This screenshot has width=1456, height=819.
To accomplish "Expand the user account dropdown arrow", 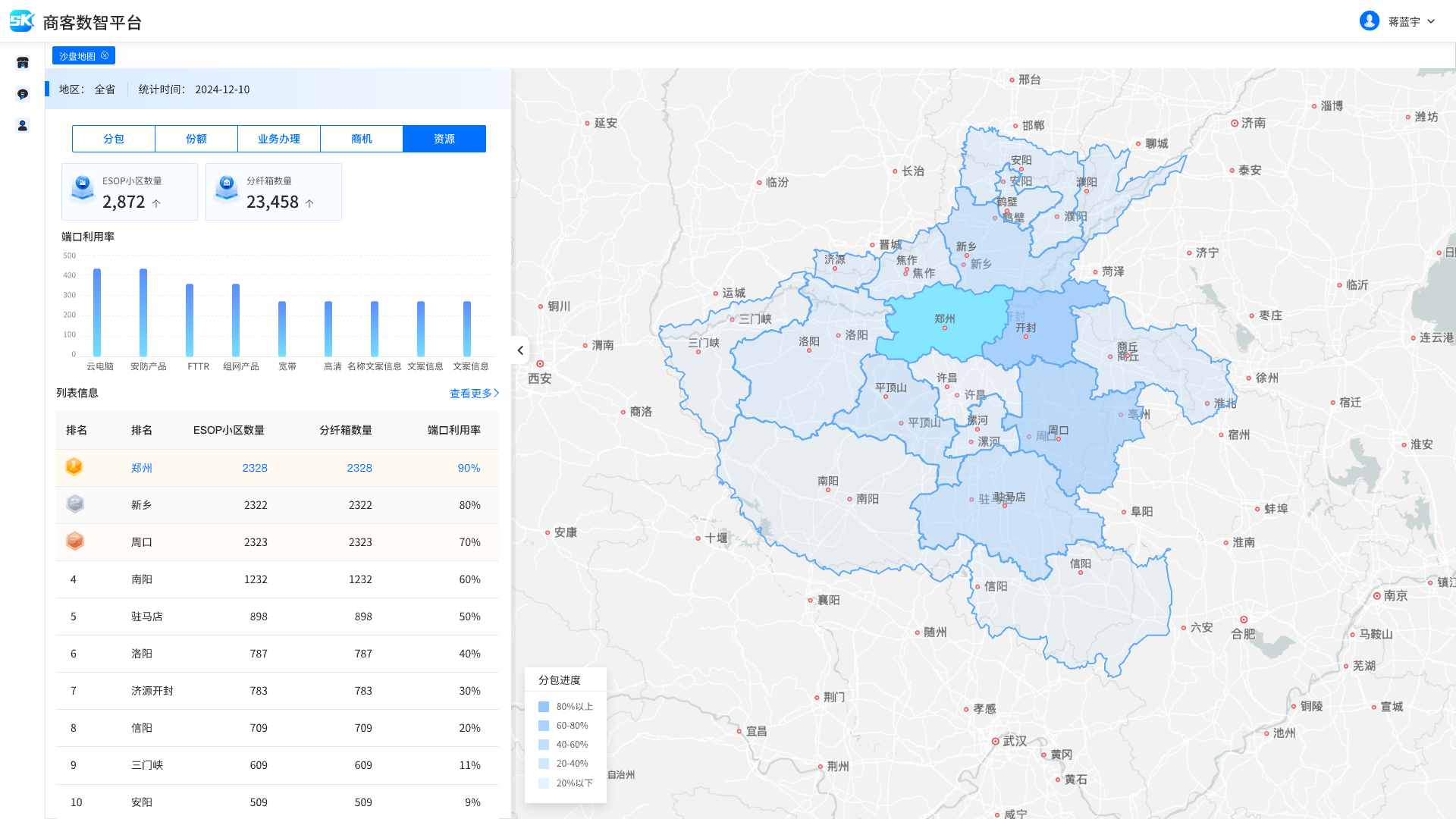I will coord(1431,21).
